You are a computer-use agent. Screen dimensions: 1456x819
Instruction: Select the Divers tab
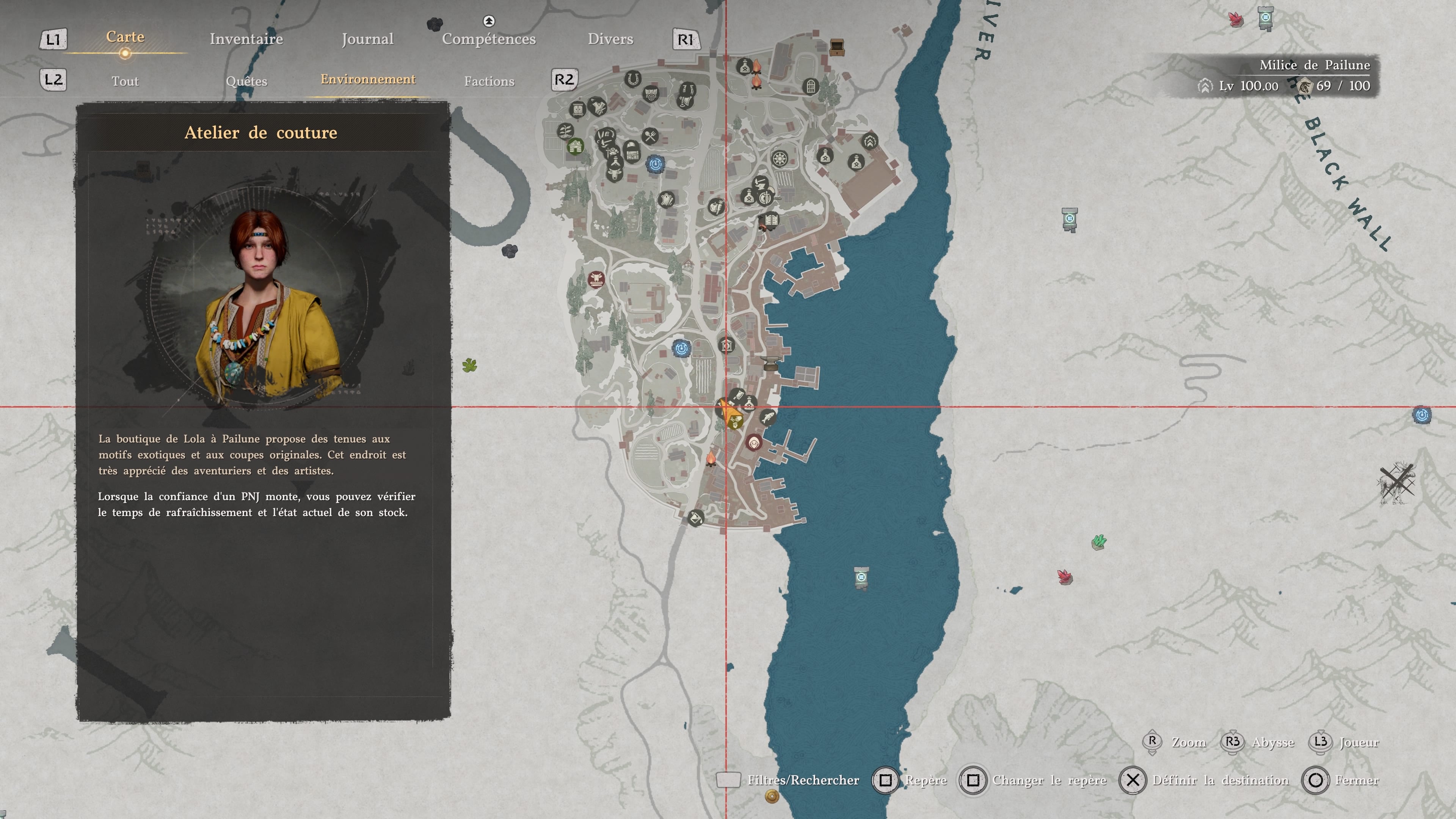(x=610, y=39)
